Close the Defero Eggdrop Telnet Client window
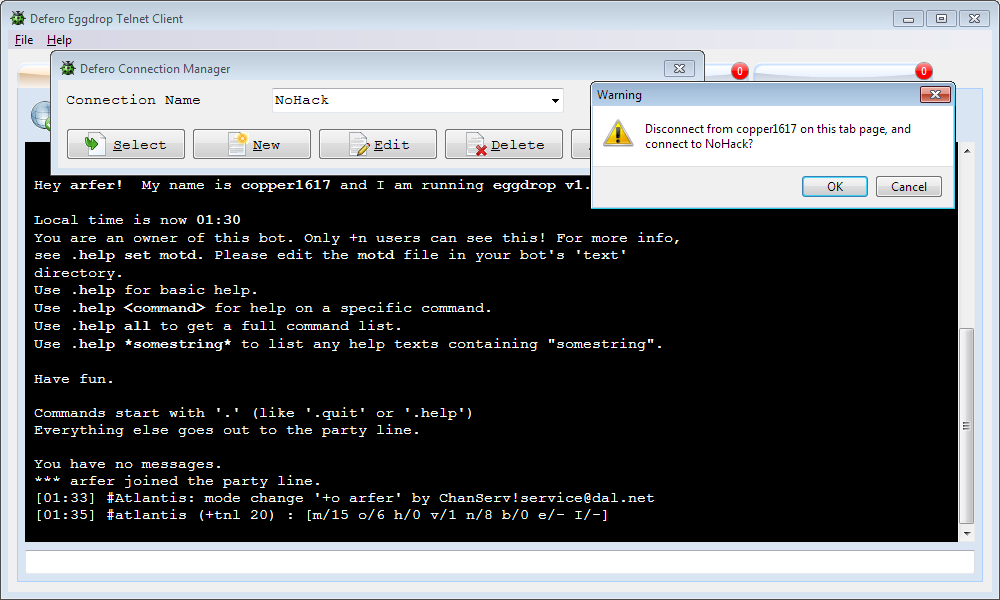The width and height of the screenshot is (1000, 600). [974, 18]
